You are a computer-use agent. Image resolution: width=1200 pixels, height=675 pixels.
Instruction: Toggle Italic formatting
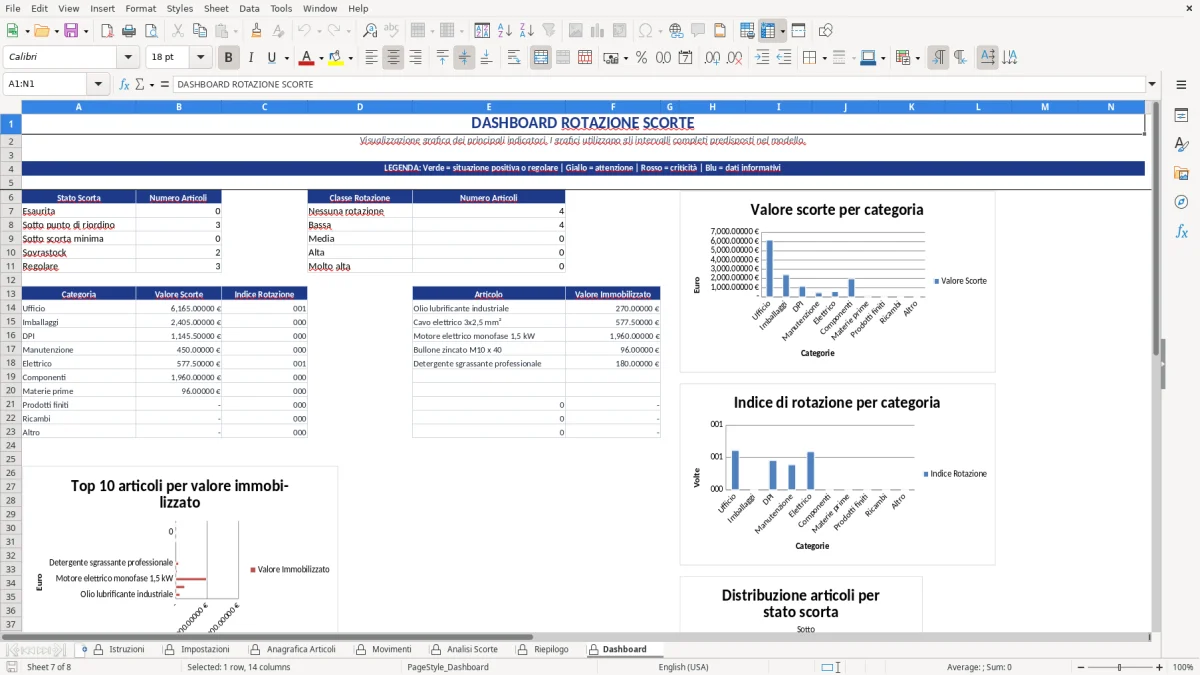[251, 58]
